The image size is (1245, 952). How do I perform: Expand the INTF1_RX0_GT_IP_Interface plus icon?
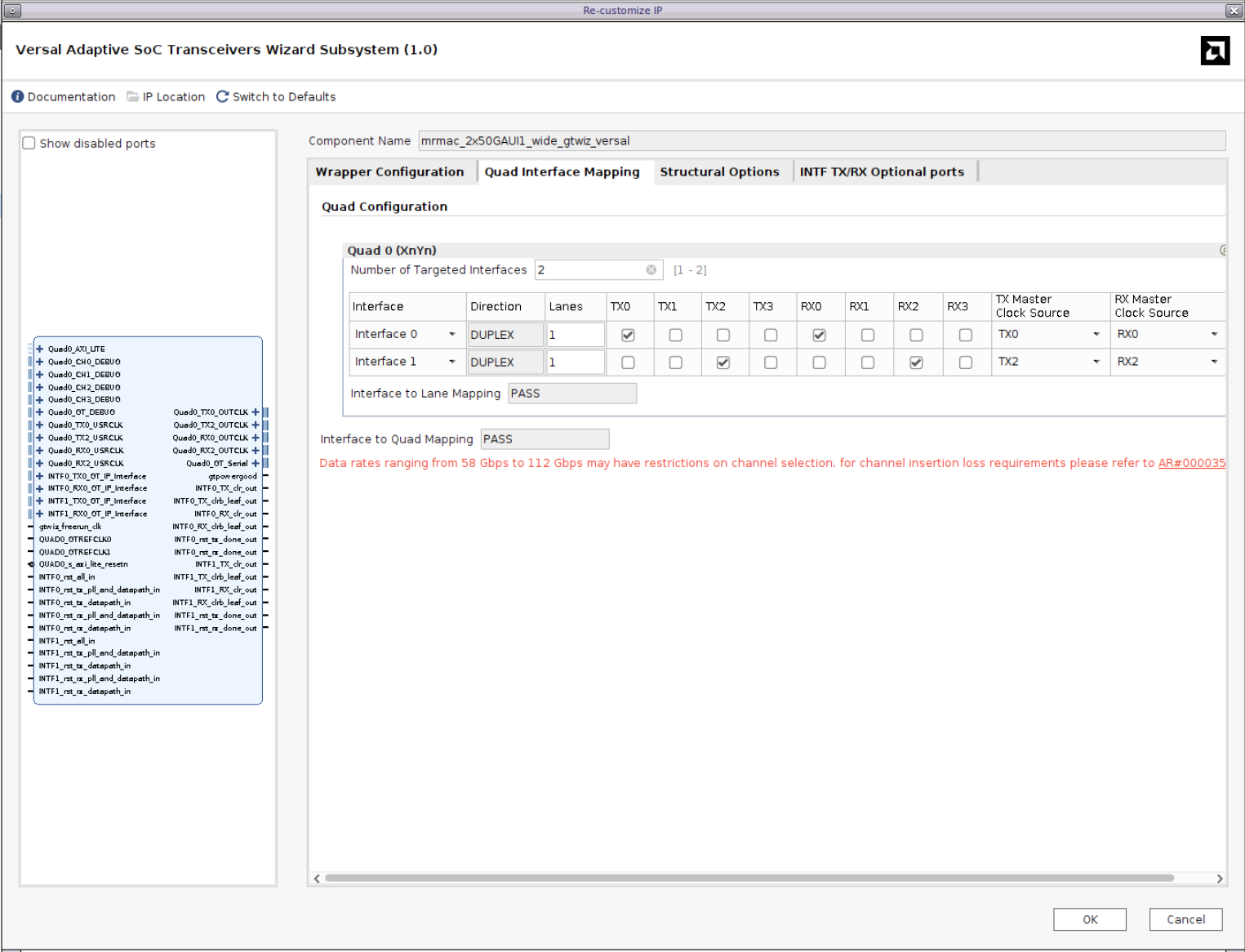pyautogui.click(x=39, y=514)
